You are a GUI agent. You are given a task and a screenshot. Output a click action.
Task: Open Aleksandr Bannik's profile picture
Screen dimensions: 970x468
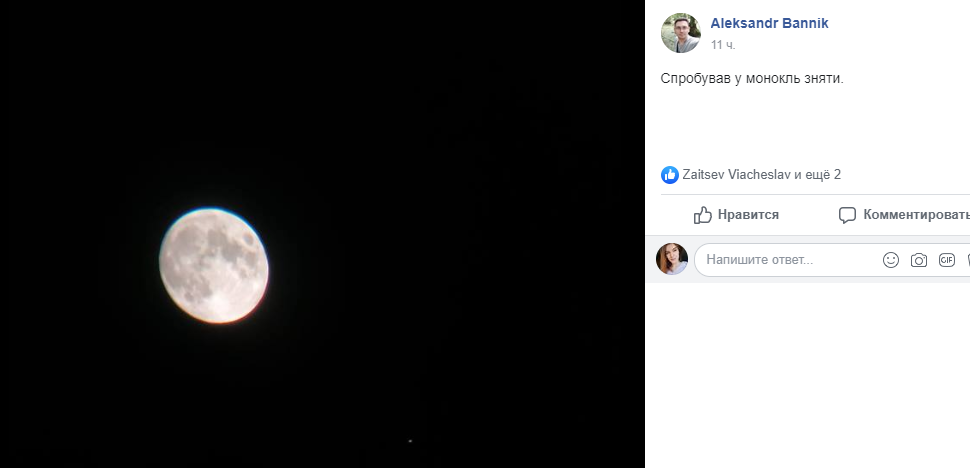coord(680,33)
